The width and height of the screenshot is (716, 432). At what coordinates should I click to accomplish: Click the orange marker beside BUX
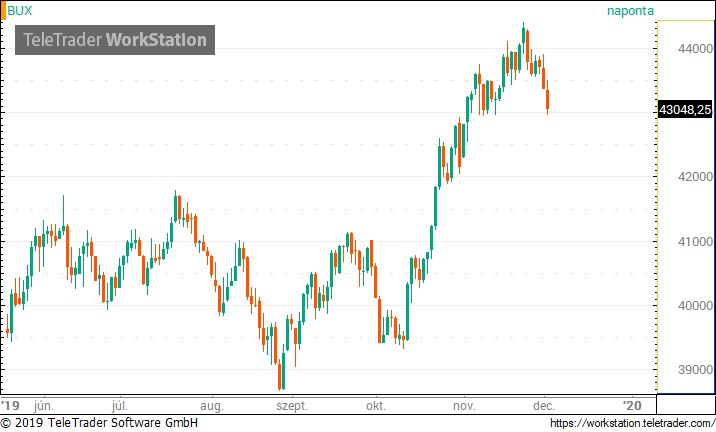3,11
